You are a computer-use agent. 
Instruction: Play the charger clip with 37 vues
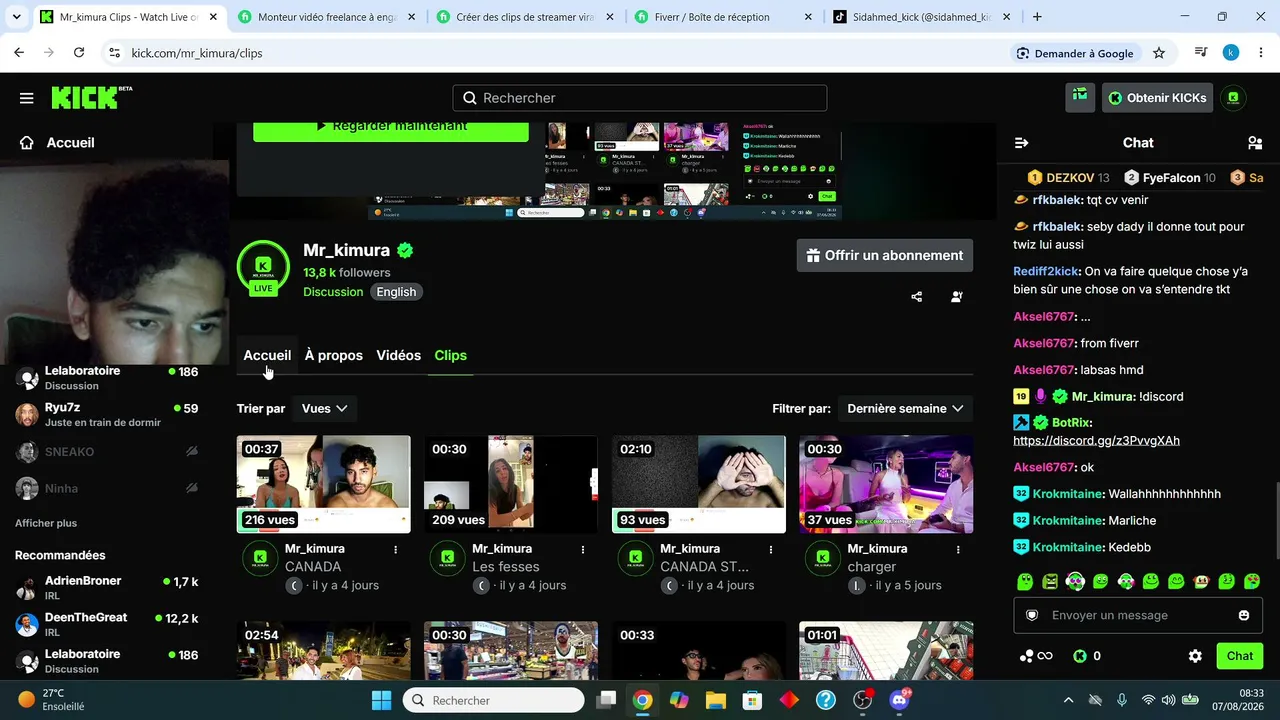coord(886,484)
